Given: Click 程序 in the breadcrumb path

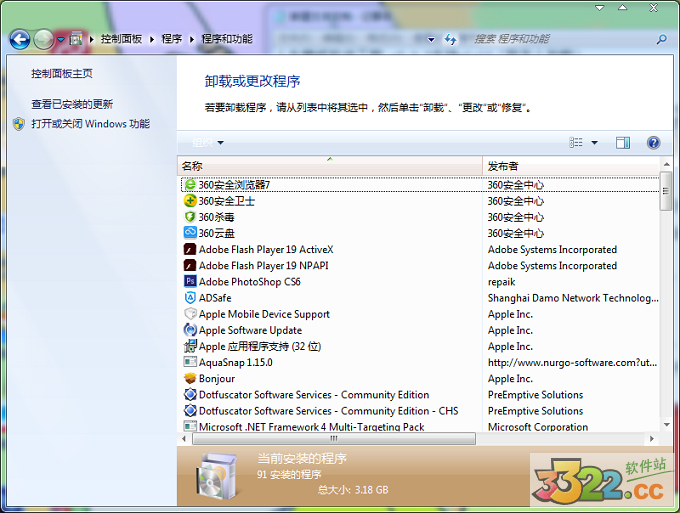Looking at the screenshot, I should click(172, 39).
